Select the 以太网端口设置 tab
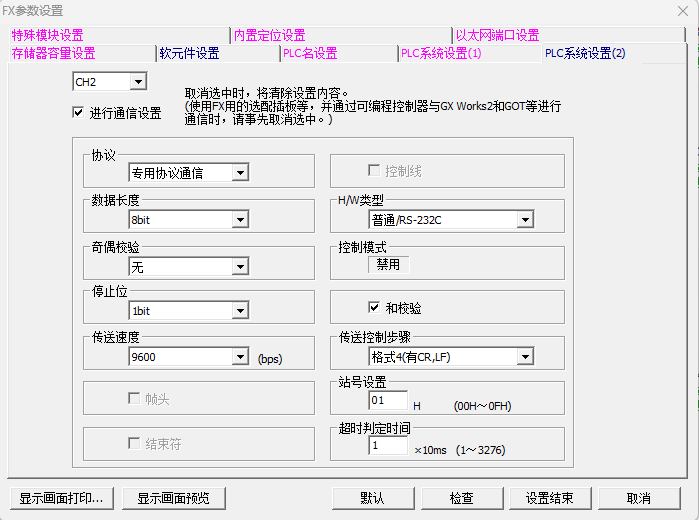The image size is (699, 520). tap(497, 36)
